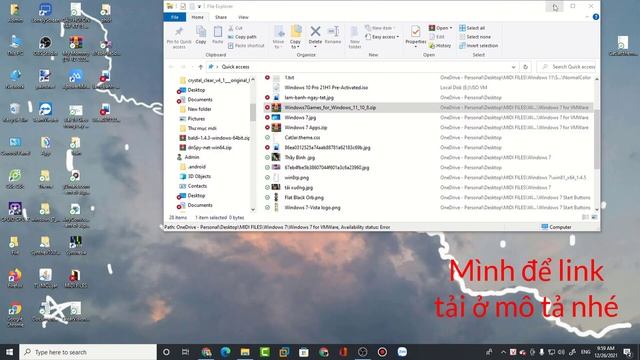Select New folder in navigation pane
Image resolution: width=640 pixels, height=360 pixels.
(199, 109)
